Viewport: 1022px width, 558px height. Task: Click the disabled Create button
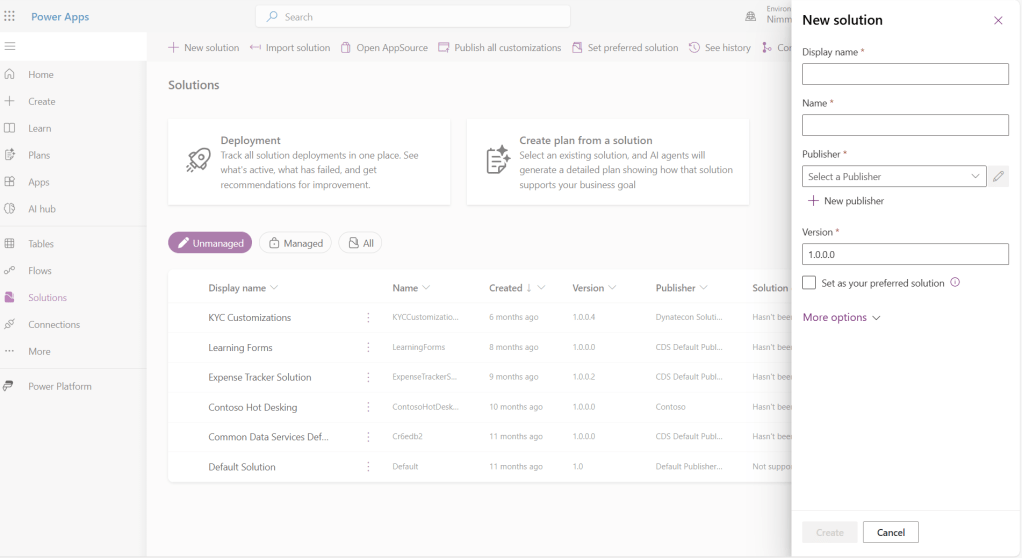(829, 532)
